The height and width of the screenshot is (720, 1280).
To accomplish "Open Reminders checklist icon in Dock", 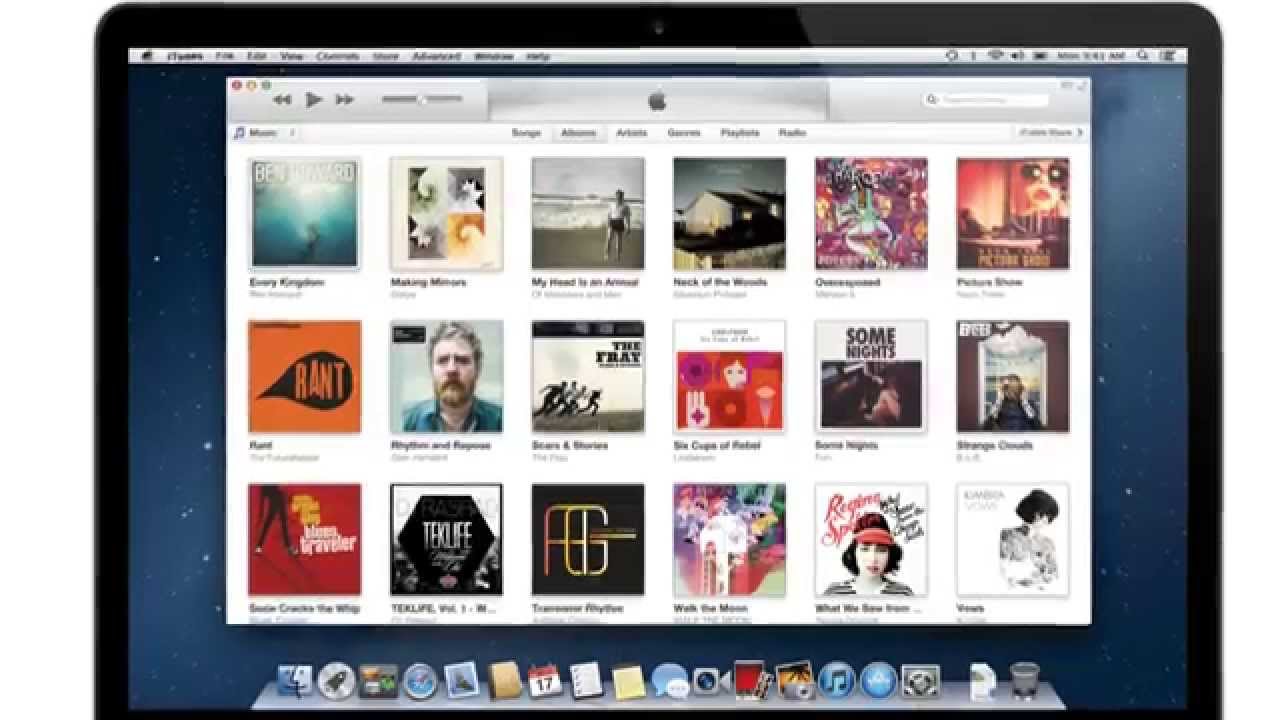I will (586, 681).
